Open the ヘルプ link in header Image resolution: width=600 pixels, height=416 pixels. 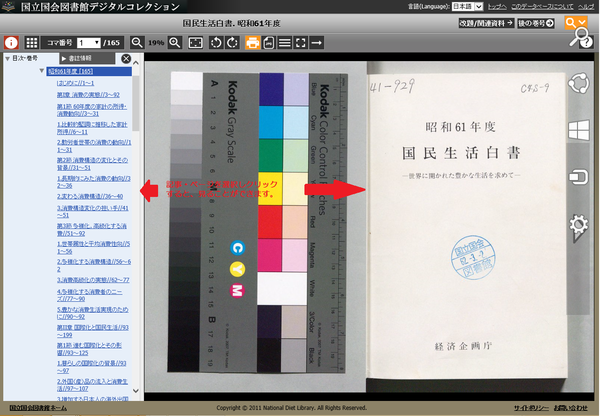pos(586,7)
